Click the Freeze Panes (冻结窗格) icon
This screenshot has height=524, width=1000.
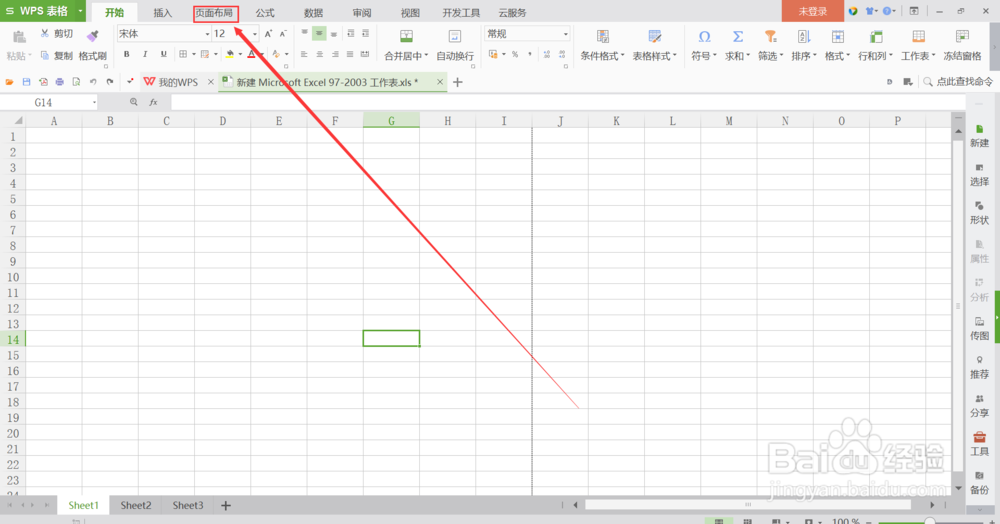tap(962, 36)
